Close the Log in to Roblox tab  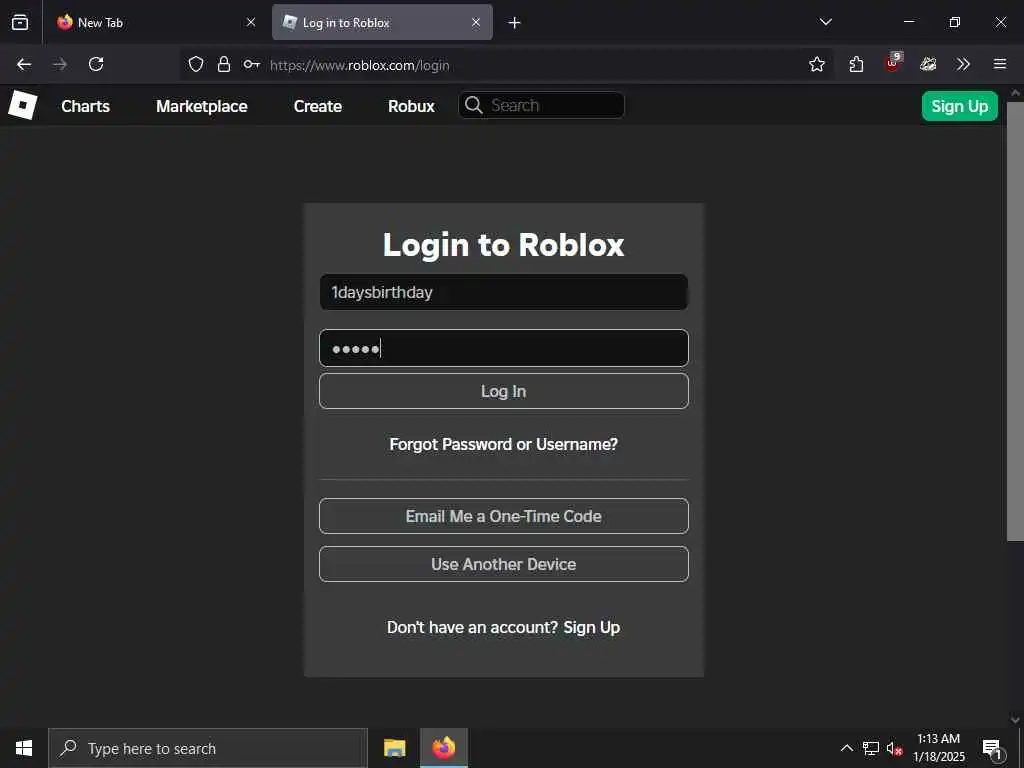click(476, 22)
